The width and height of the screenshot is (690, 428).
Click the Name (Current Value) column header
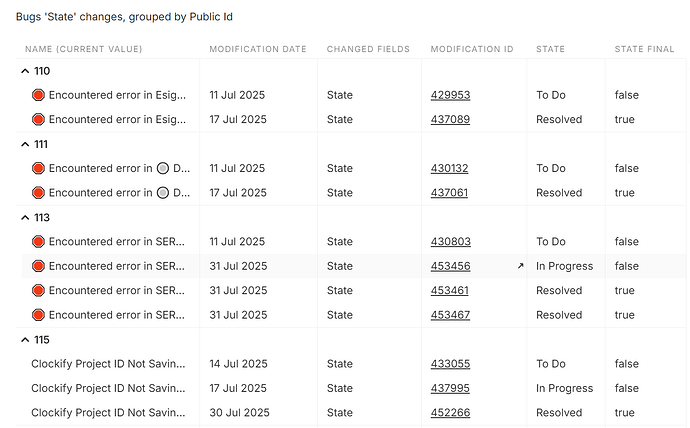pos(84,49)
